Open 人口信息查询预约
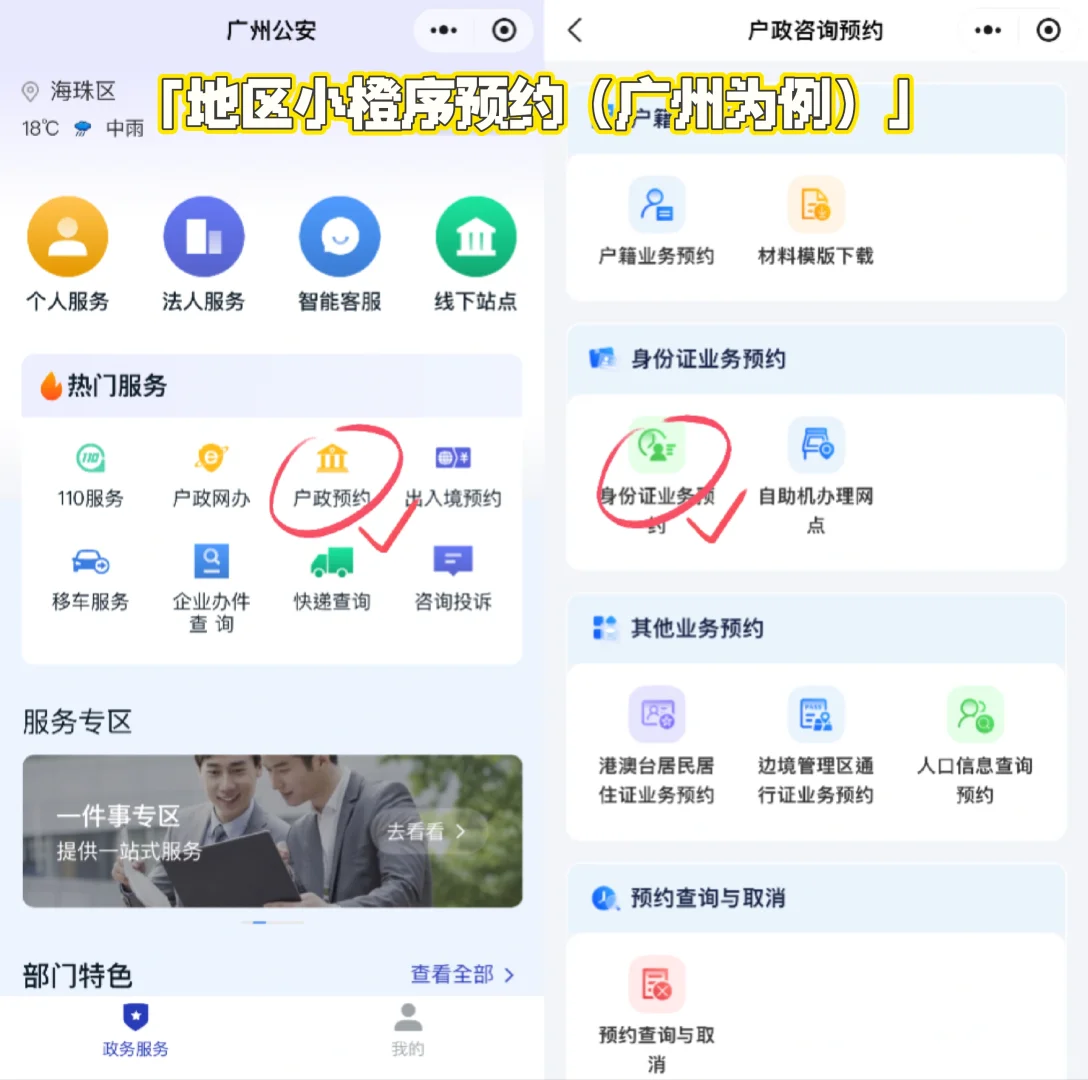The image size is (1088, 1080). click(x=975, y=746)
